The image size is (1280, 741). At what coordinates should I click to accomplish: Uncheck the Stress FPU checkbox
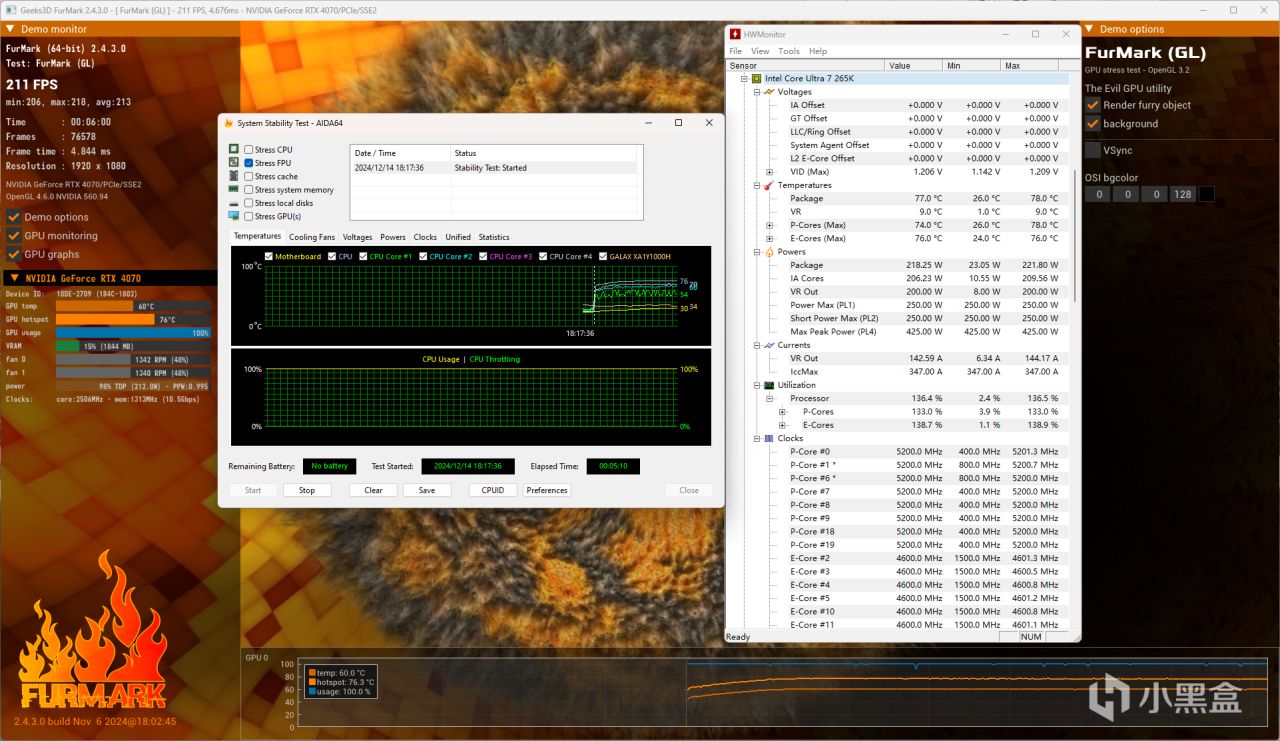[249, 163]
